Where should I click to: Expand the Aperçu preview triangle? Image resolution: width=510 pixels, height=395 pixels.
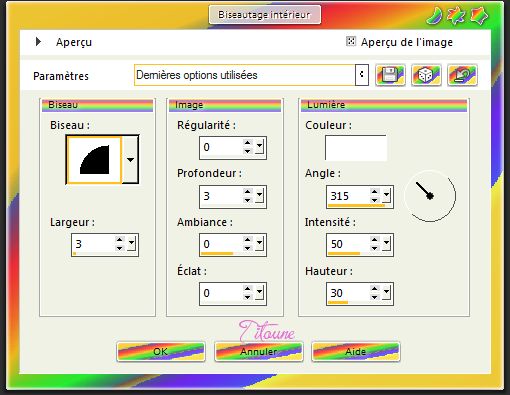coord(38,42)
